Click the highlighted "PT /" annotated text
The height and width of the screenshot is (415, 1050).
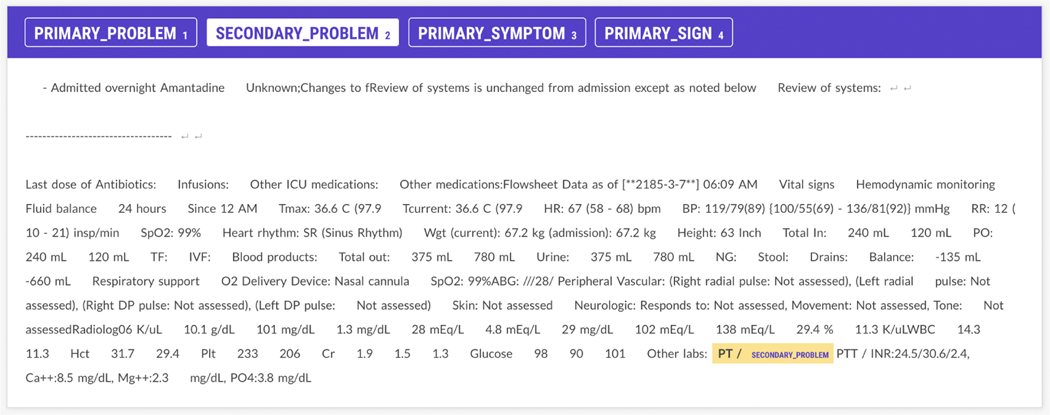pos(729,354)
